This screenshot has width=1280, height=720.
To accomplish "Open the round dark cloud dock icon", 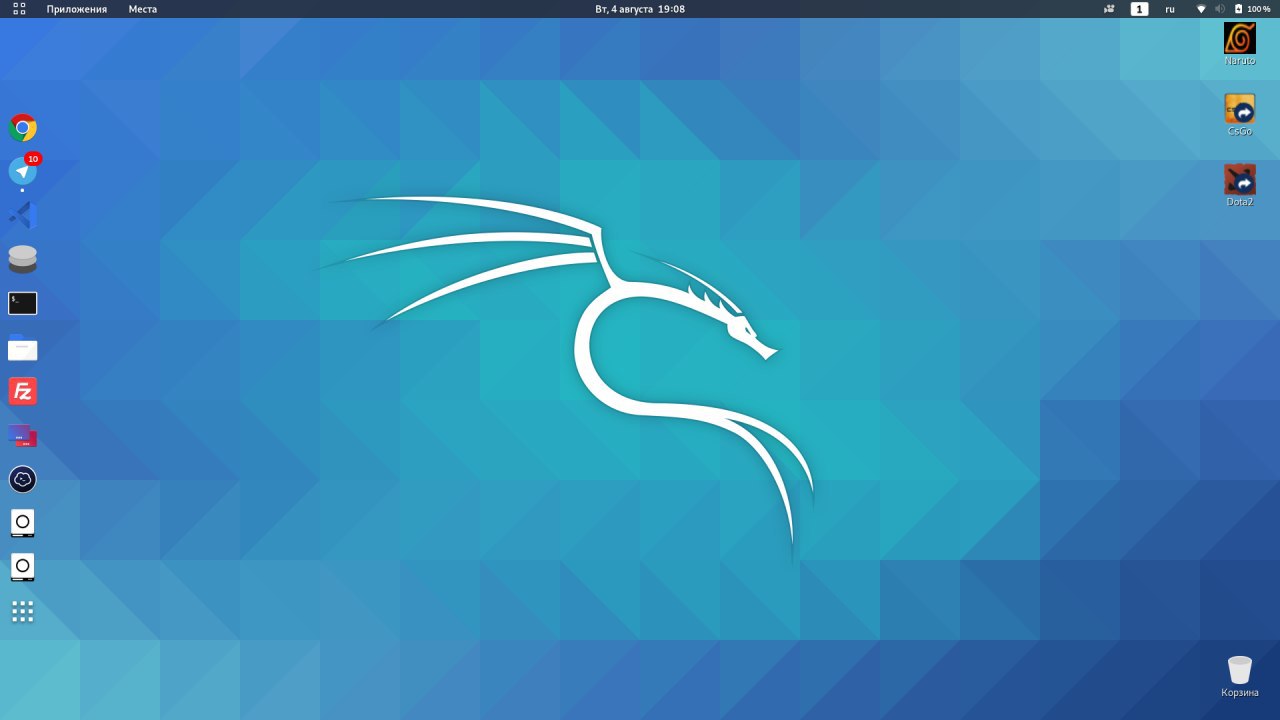I will coord(23,479).
